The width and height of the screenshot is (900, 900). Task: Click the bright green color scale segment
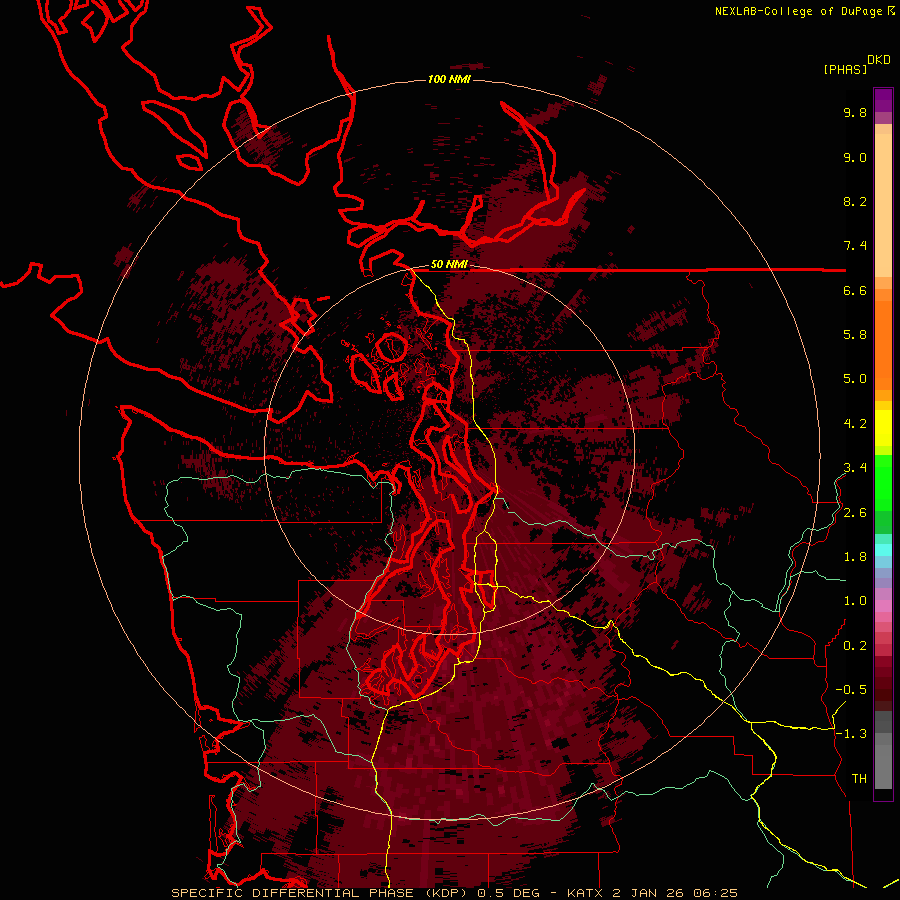pyautogui.click(x=883, y=483)
